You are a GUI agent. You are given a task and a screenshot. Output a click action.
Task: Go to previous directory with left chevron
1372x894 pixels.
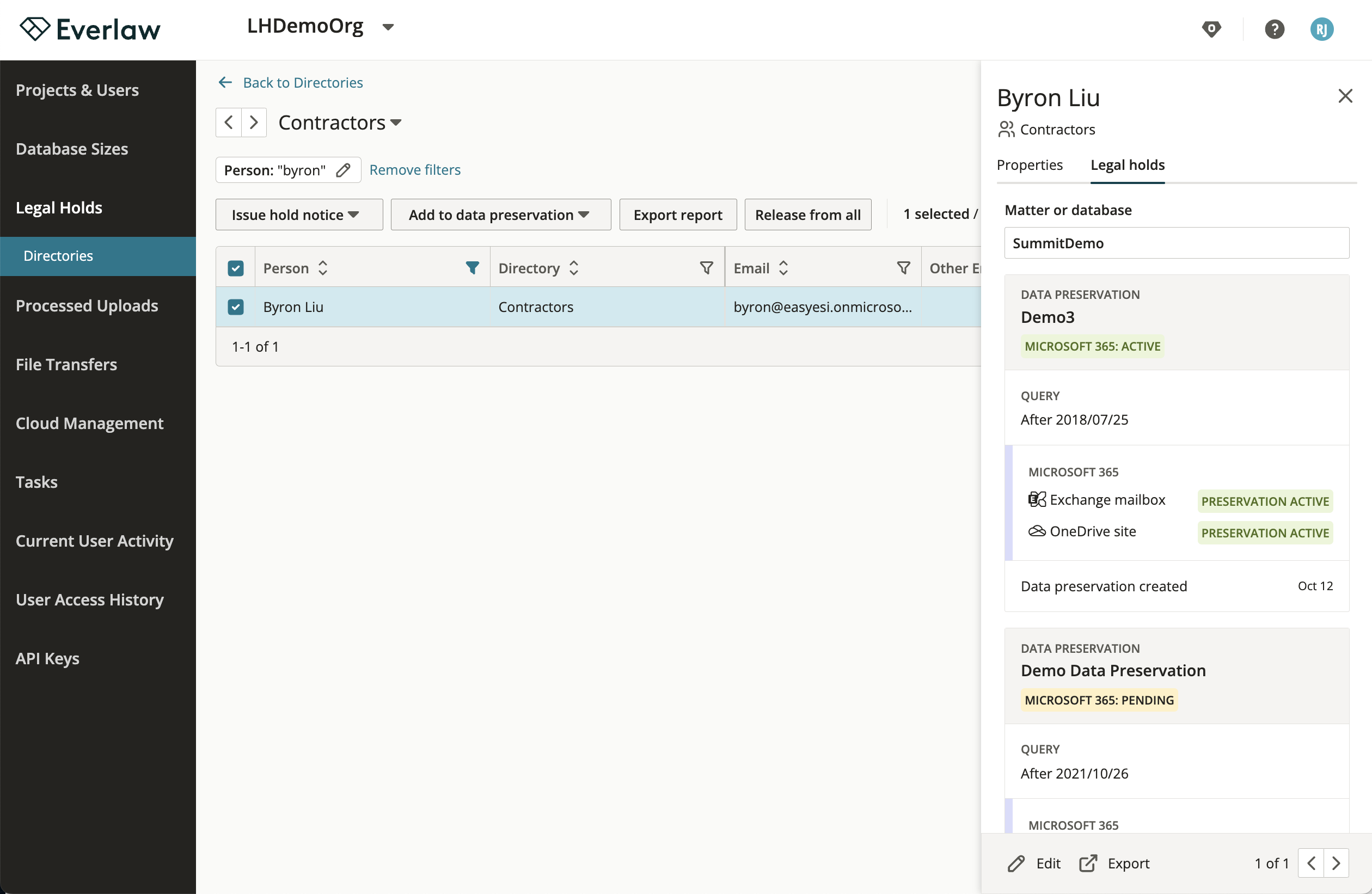228,122
